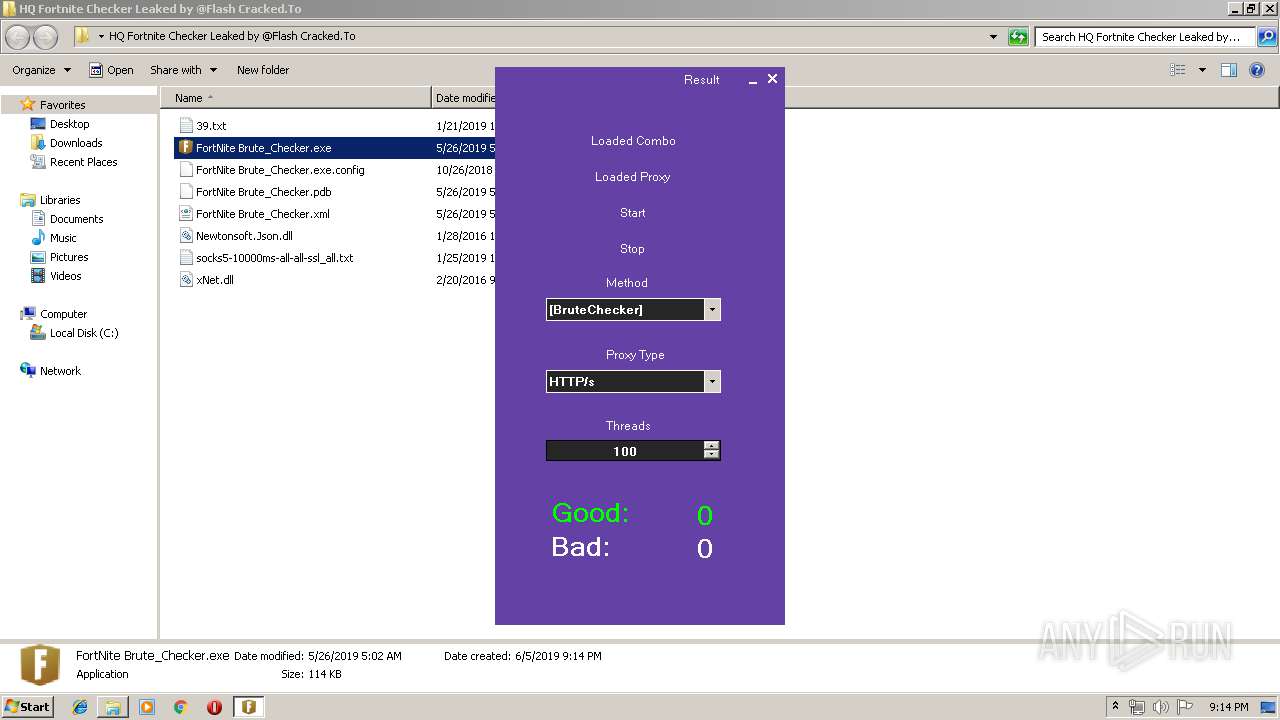Show hidden system tray icons
This screenshot has height=720, width=1280.
1116,706
